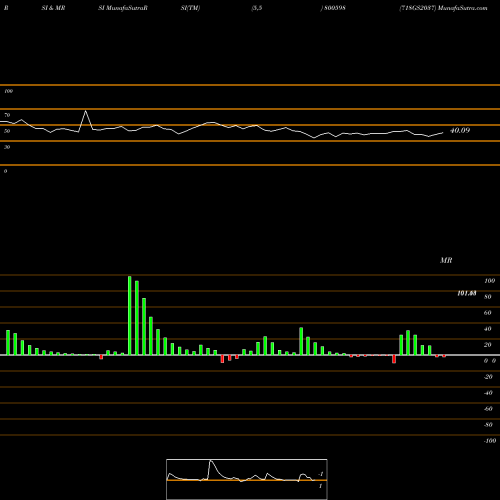Click the MR value label 101.08
Viewport: 500px width, 500px height.
pos(467,293)
